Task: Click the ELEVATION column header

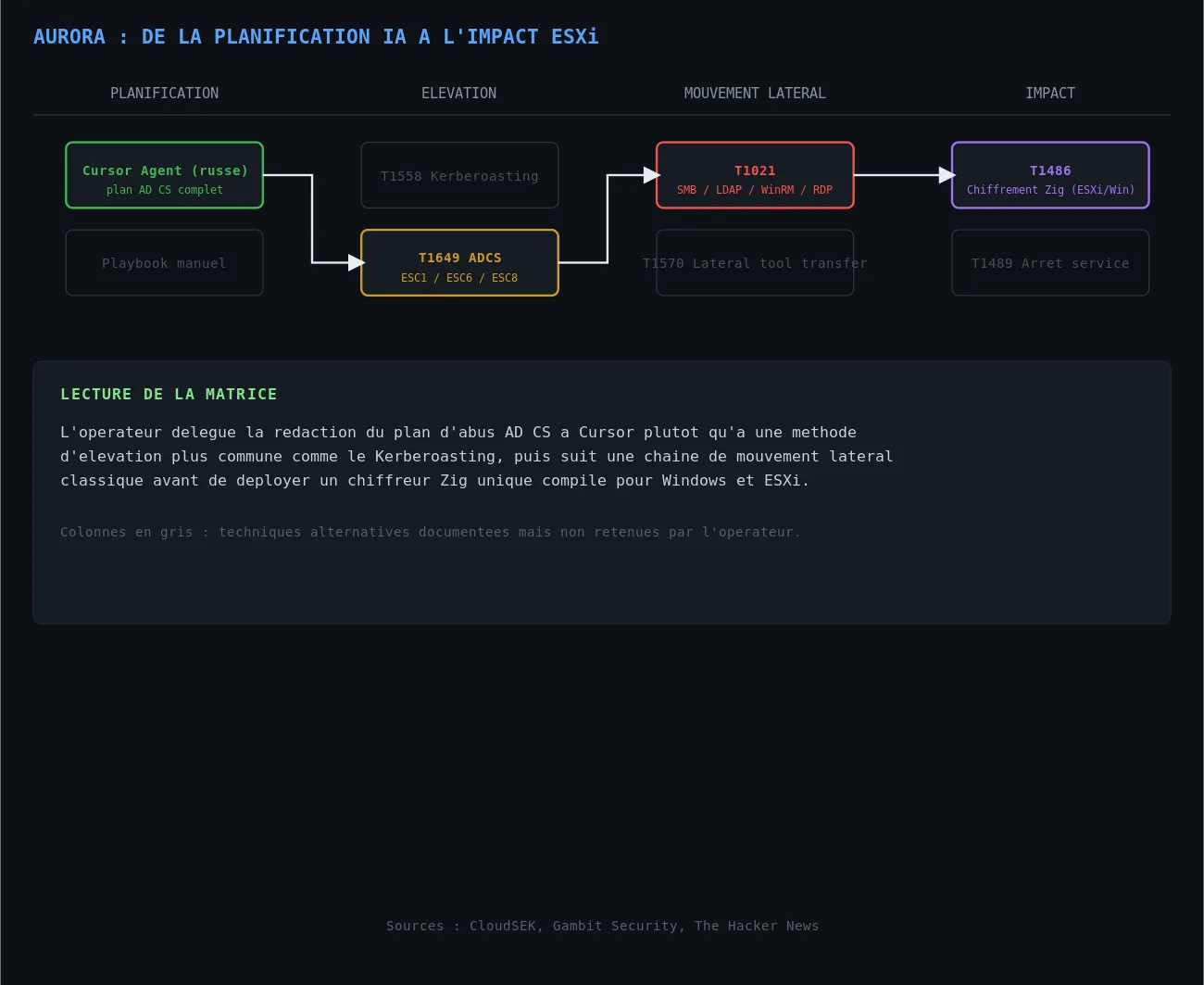Action: click(x=459, y=94)
